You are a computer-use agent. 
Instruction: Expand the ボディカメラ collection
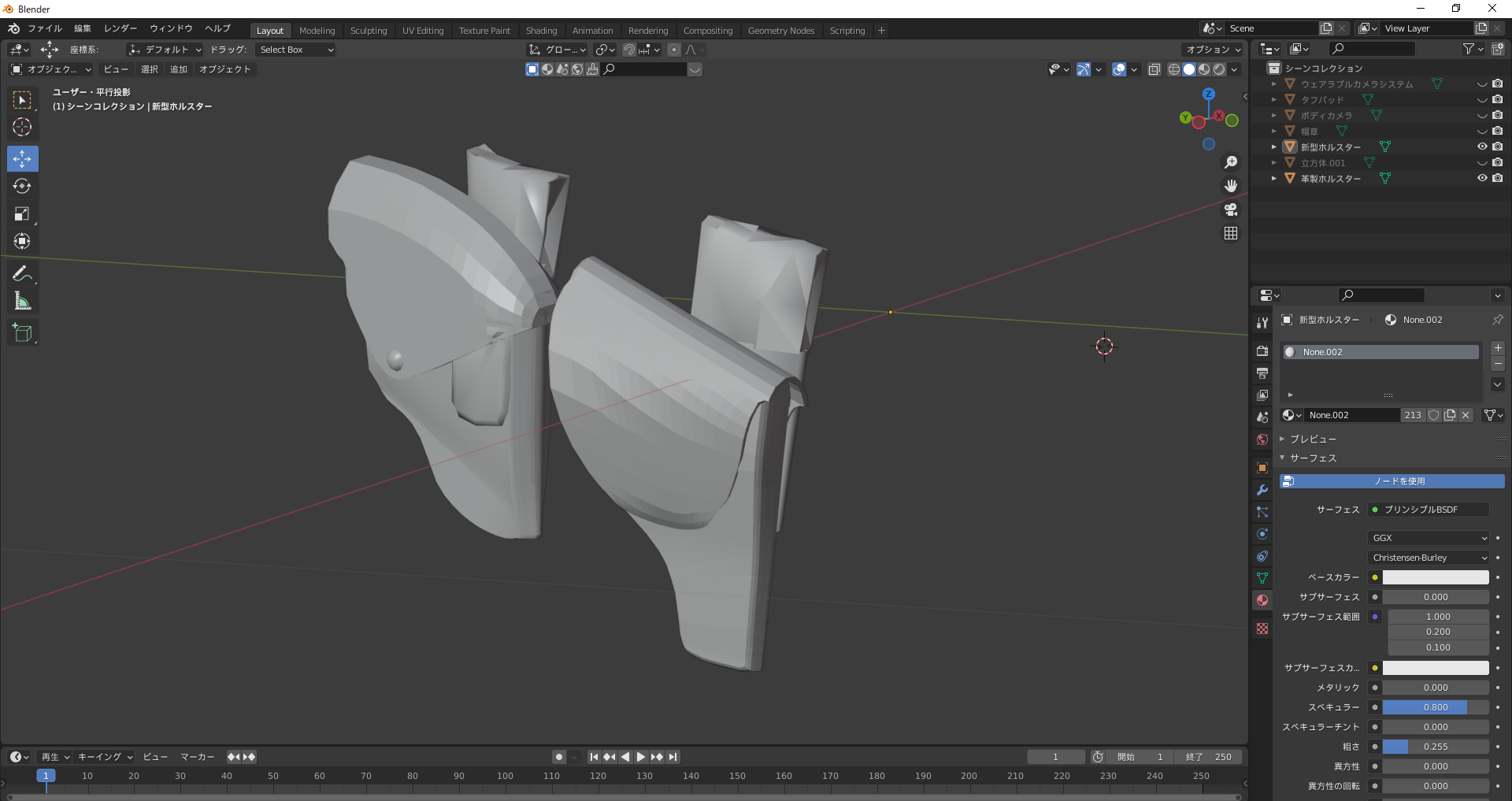coord(1274,115)
